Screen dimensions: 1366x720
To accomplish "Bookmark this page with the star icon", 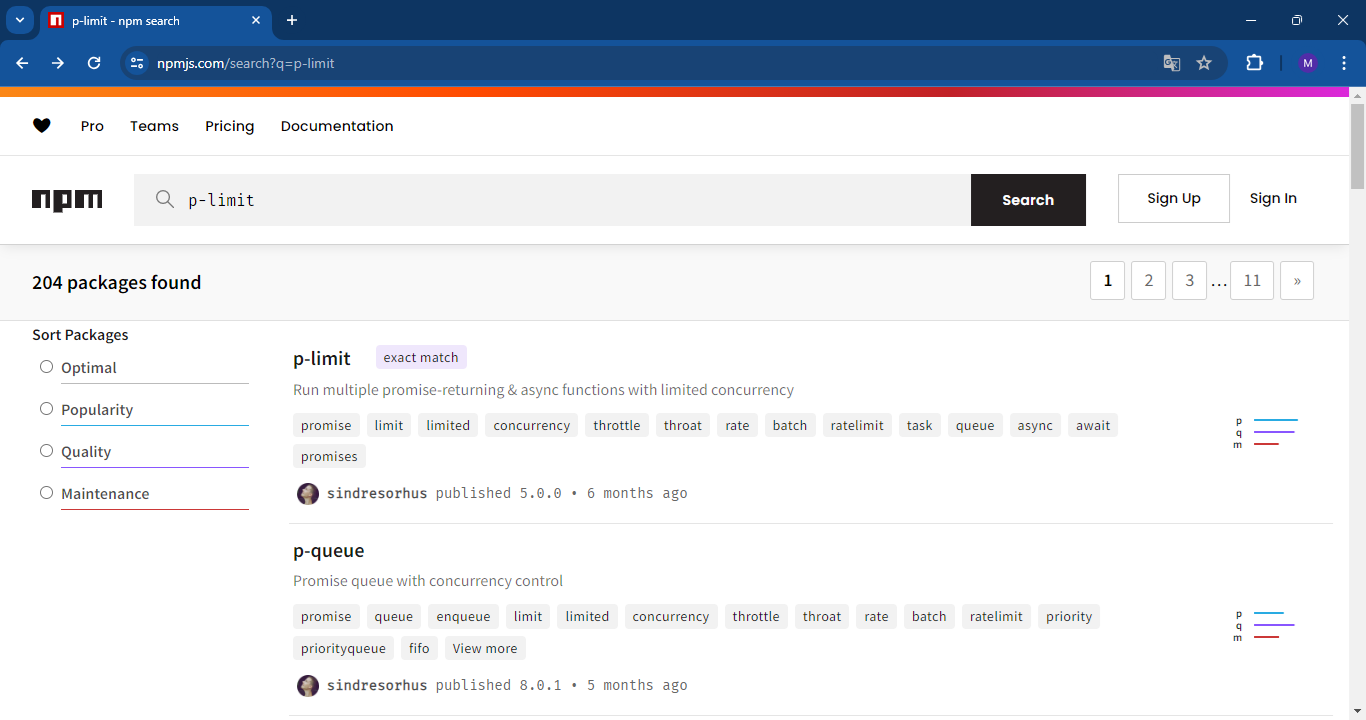I will pyautogui.click(x=1204, y=62).
